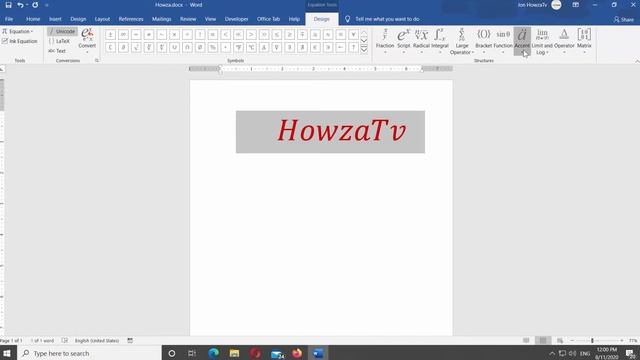This screenshot has height=360, width=640.
Task: Insert the nabla symbol
Action: 277,47
